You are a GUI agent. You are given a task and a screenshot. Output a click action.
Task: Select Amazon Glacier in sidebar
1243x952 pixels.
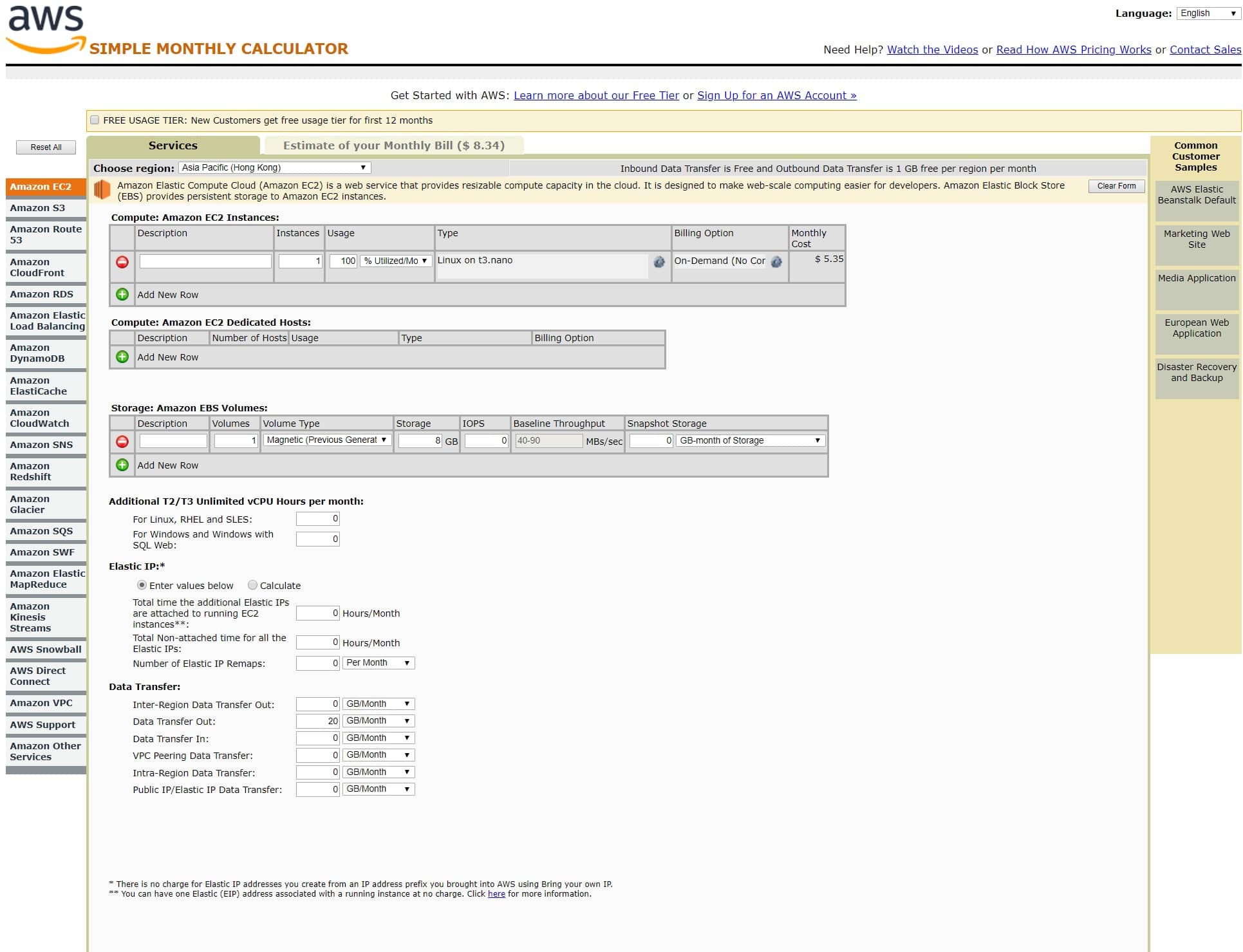[x=46, y=504]
